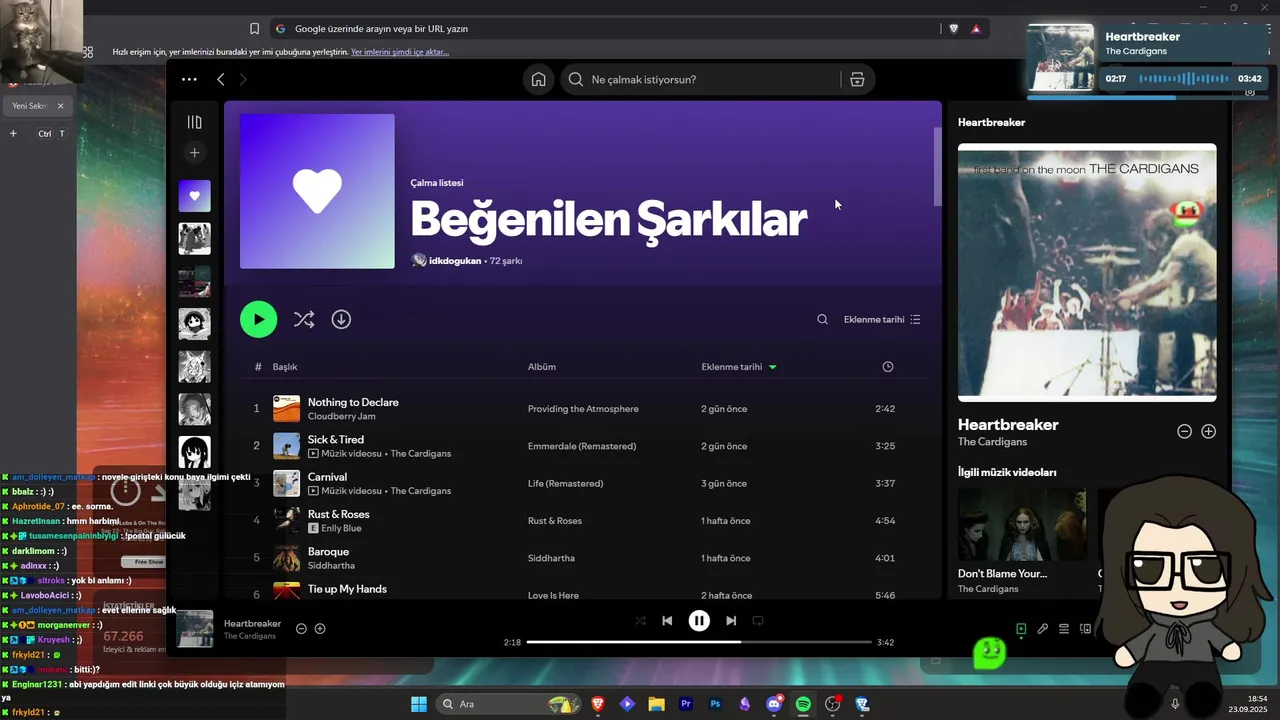1280x720 pixels.
Task: Select the song Sick & Tired
Action: pos(336,440)
